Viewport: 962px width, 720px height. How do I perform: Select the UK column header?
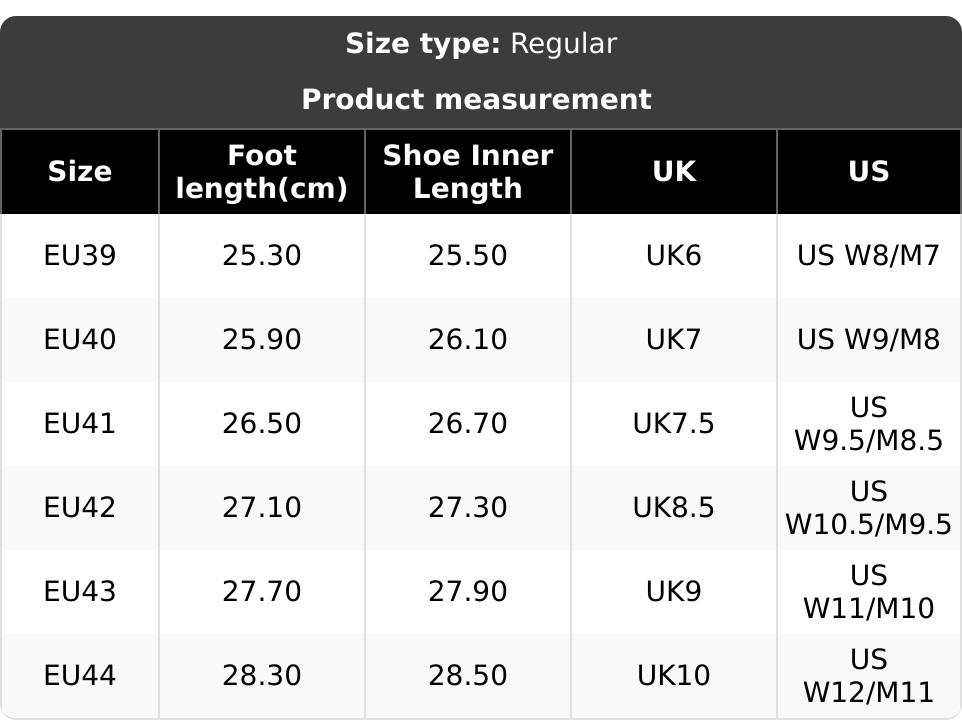click(x=674, y=171)
